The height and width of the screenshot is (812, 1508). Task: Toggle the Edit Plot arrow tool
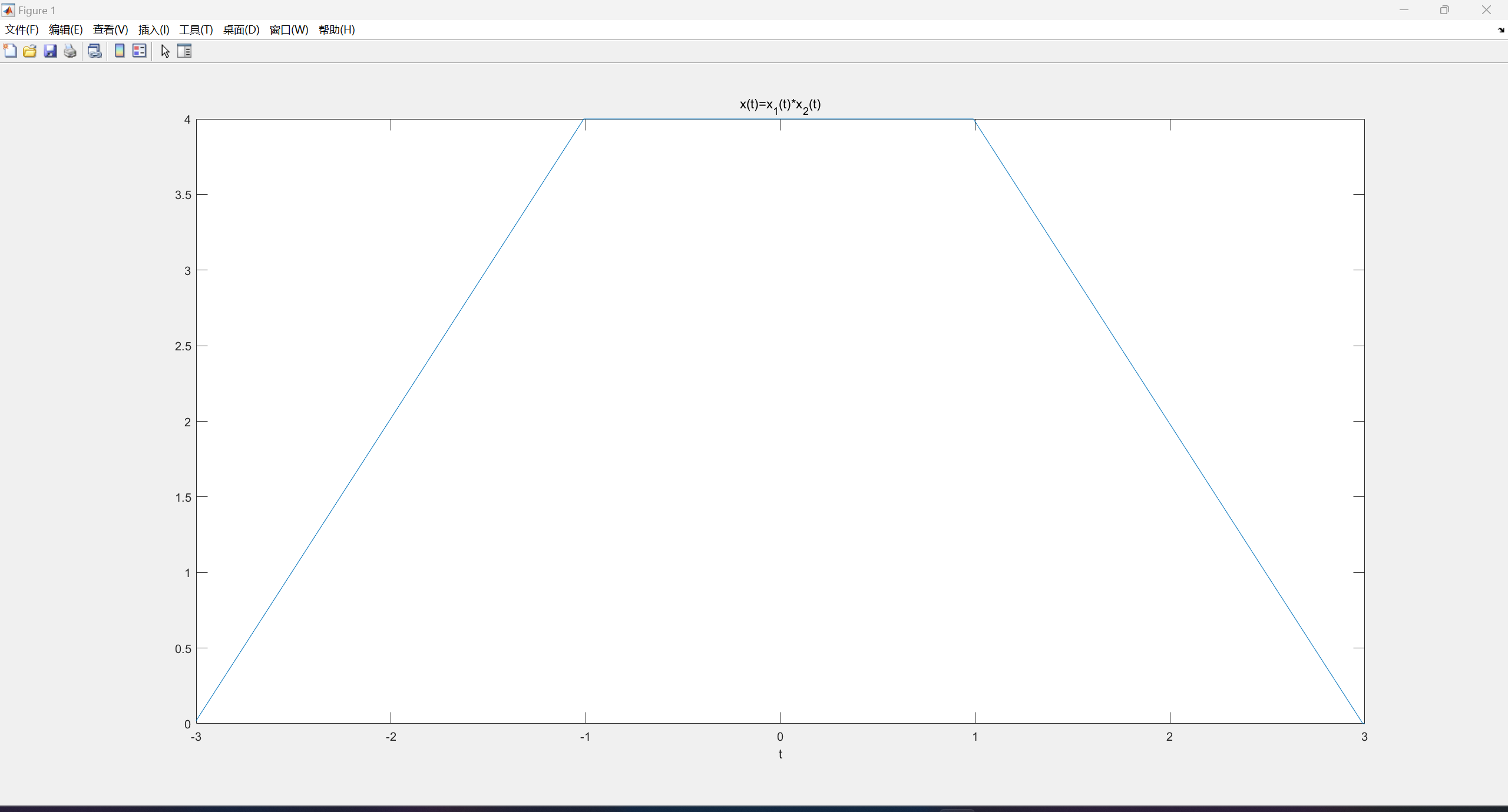(166, 51)
